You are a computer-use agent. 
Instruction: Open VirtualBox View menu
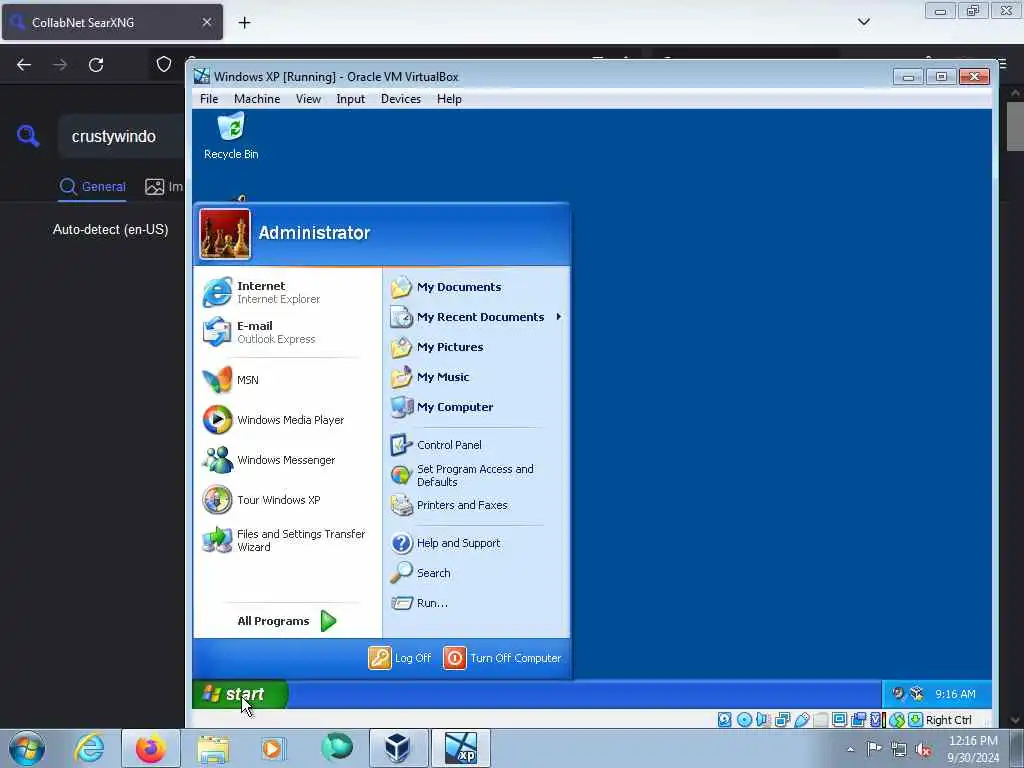pos(308,99)
